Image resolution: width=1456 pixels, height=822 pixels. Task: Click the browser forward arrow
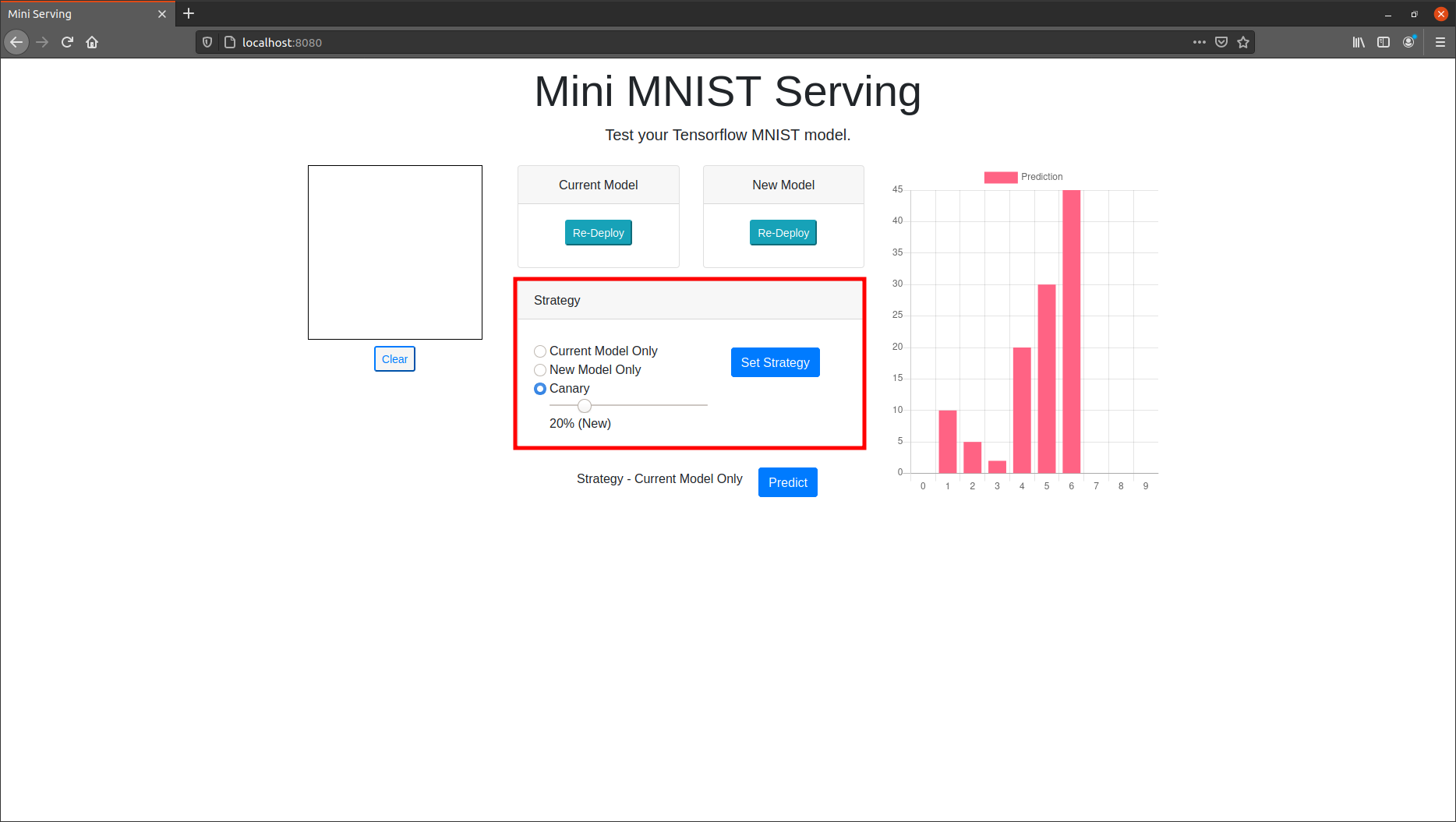42,42
